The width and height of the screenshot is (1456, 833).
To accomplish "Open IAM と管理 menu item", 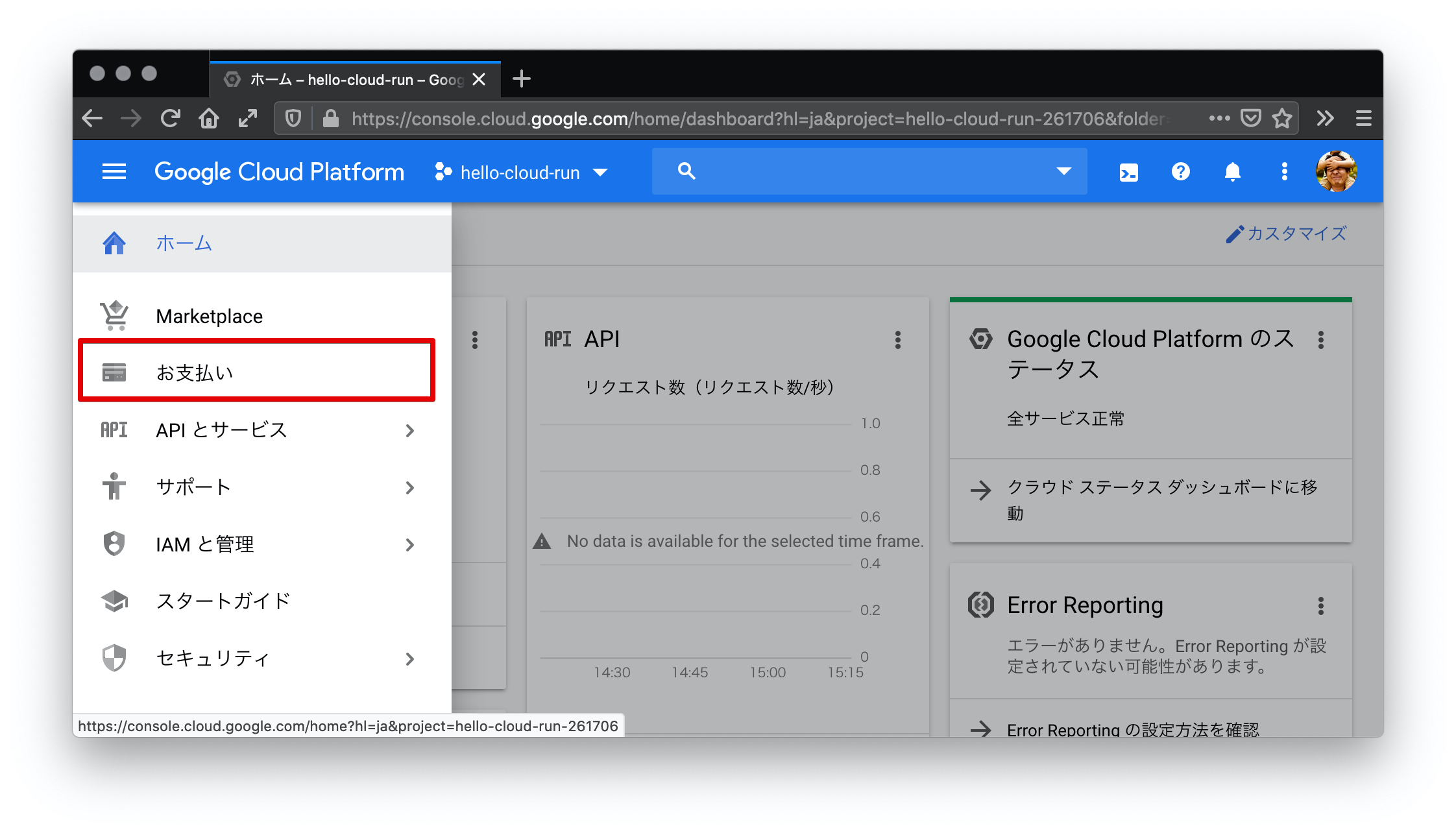I will point(262,544).
